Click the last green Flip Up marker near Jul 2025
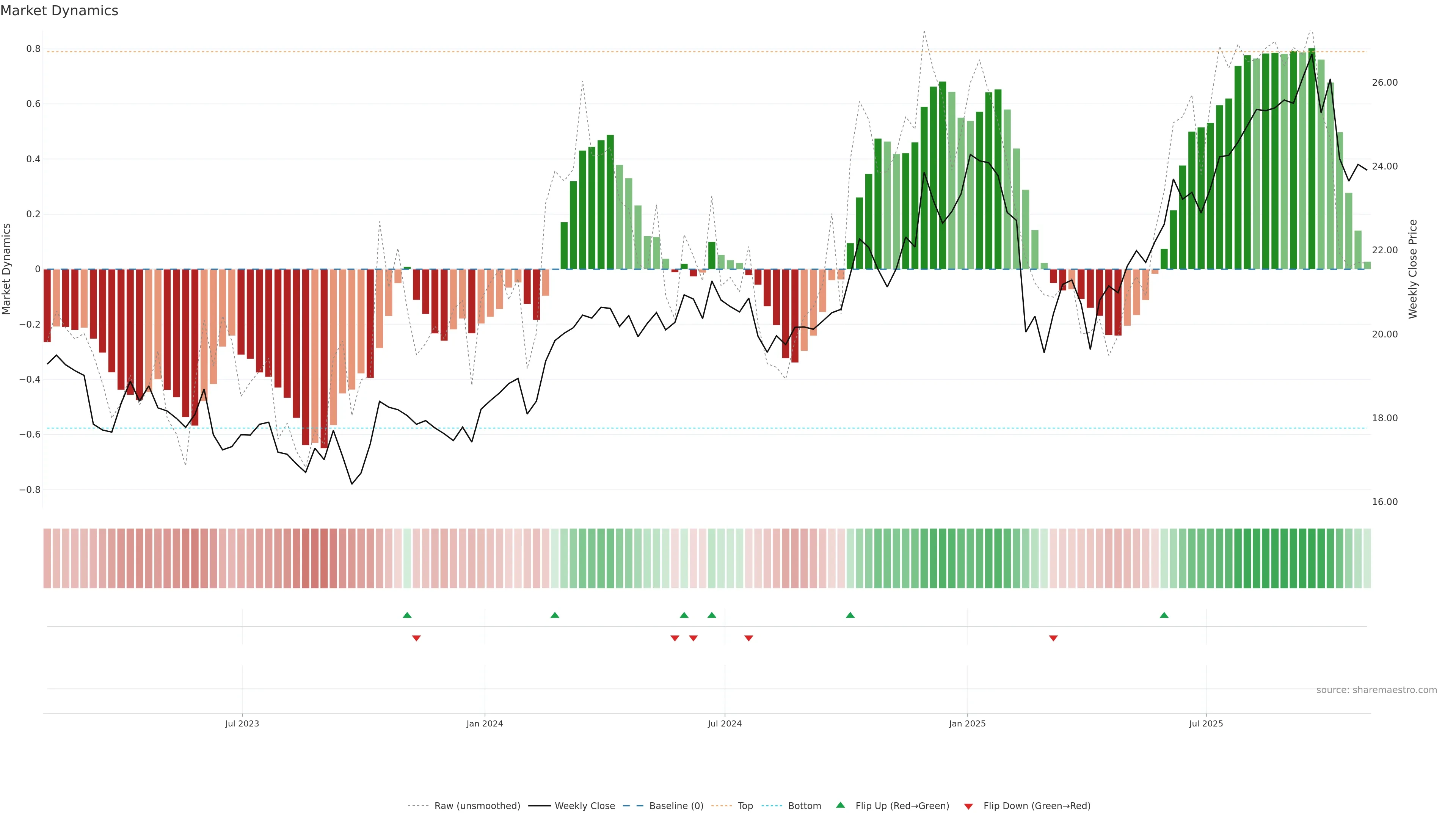This screenshot has width=1456, height=819. tap(1164, 615)
